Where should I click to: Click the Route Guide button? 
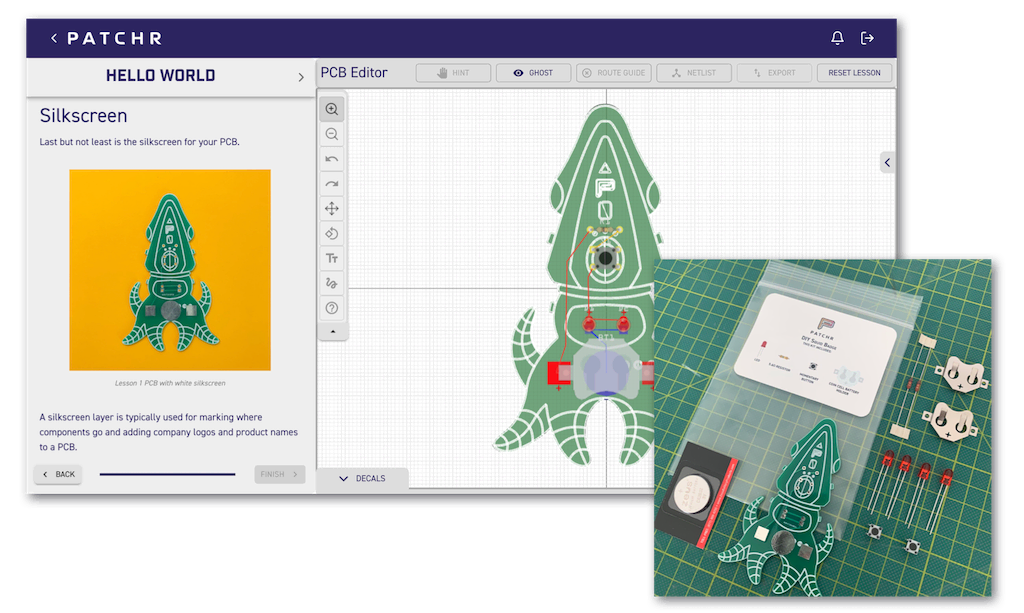point(613,73)
